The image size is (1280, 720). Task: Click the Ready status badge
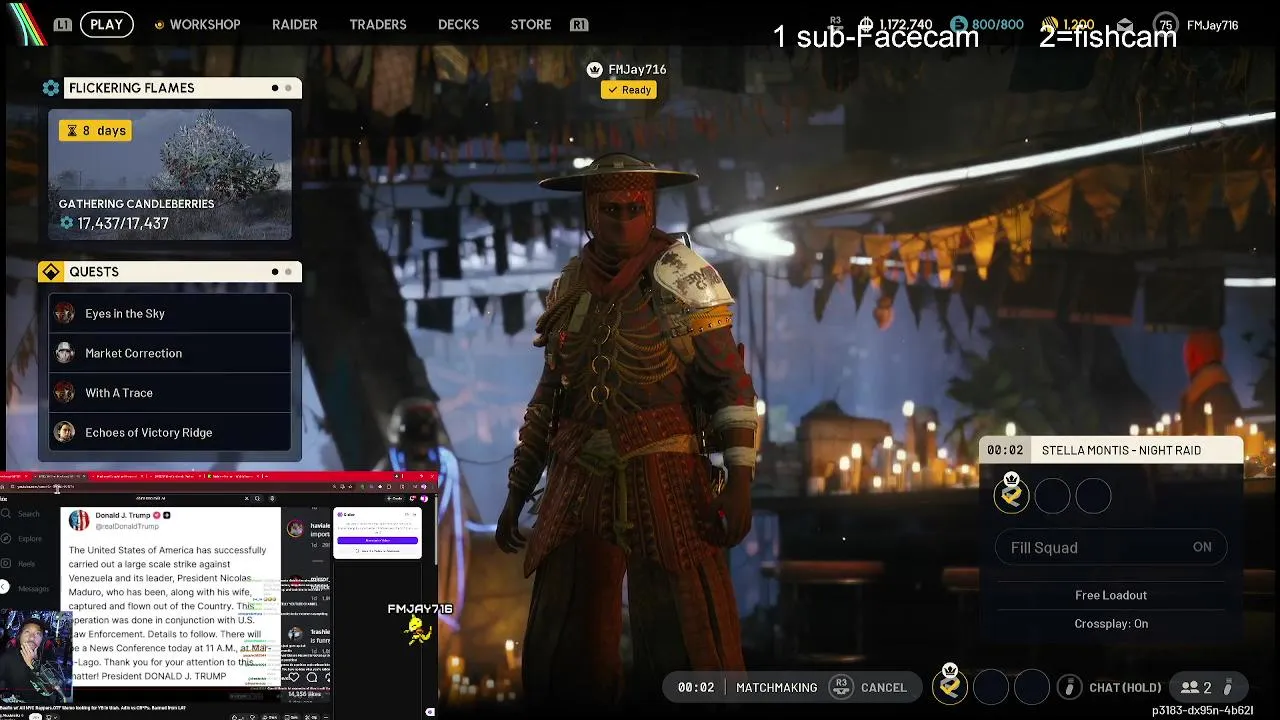pos(629,90)
